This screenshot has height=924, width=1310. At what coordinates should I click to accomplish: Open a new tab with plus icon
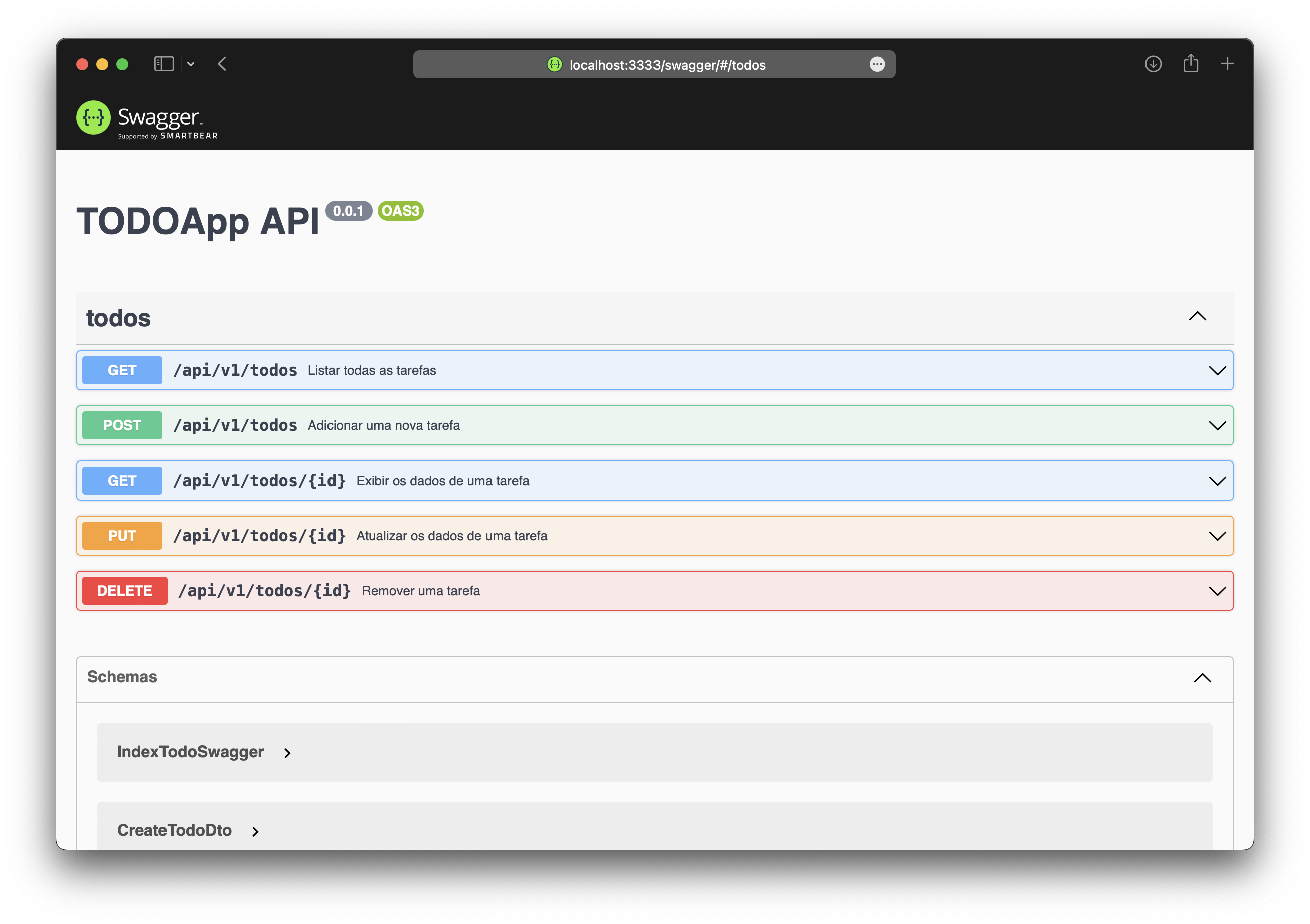click(x=1227, y=64)
